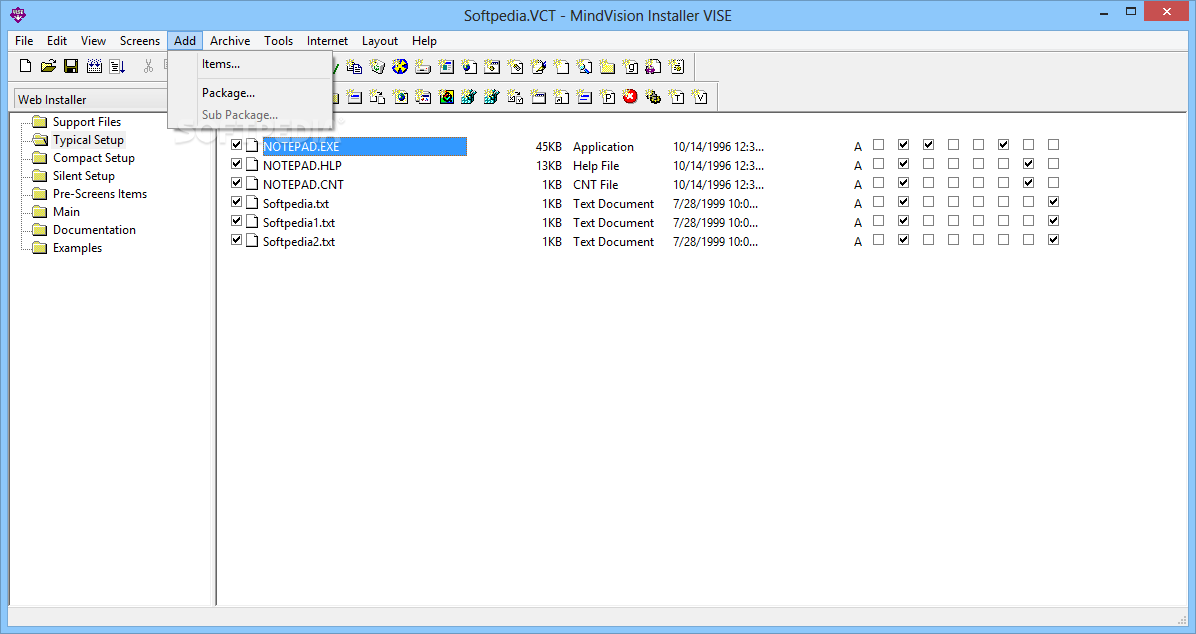Select the Documentation folder
Image resolution: width=1196 pixels, height=634 pixels.
point(94,230)
